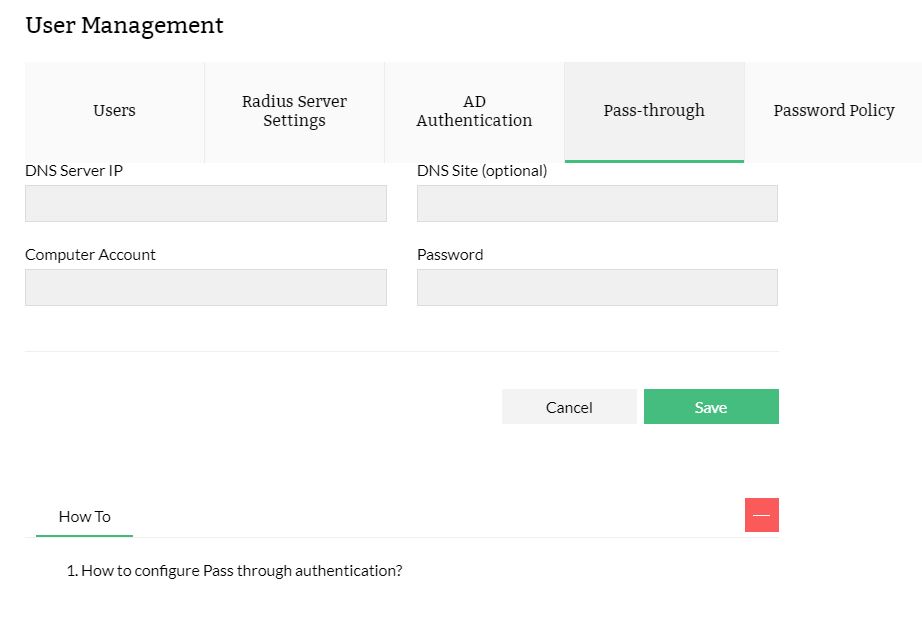
Task: Click the DNS Server IP input field
Action: [205, 203]
